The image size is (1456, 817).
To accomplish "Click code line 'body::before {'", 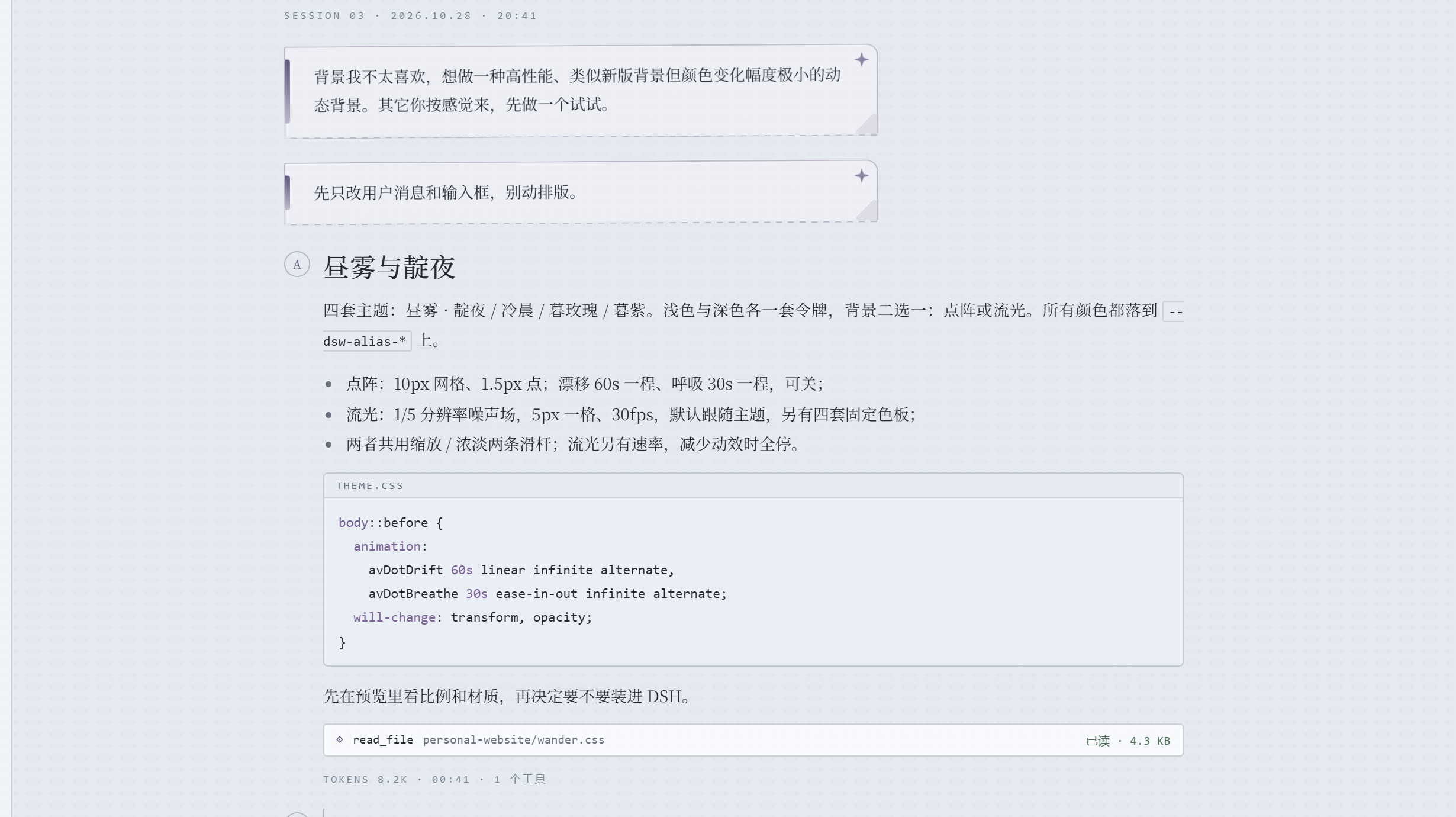I will [x=391, y=523].
